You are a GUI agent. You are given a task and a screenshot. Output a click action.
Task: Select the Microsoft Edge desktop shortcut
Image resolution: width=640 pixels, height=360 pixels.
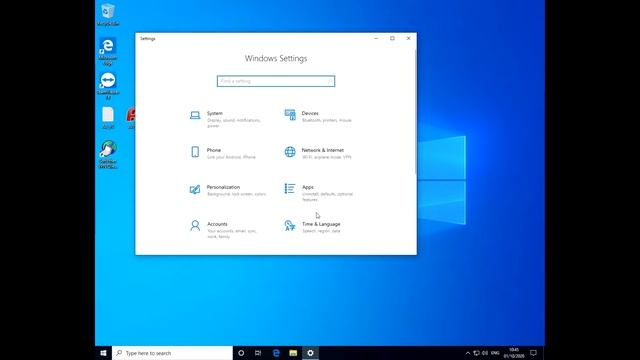[x=108, y=51]
